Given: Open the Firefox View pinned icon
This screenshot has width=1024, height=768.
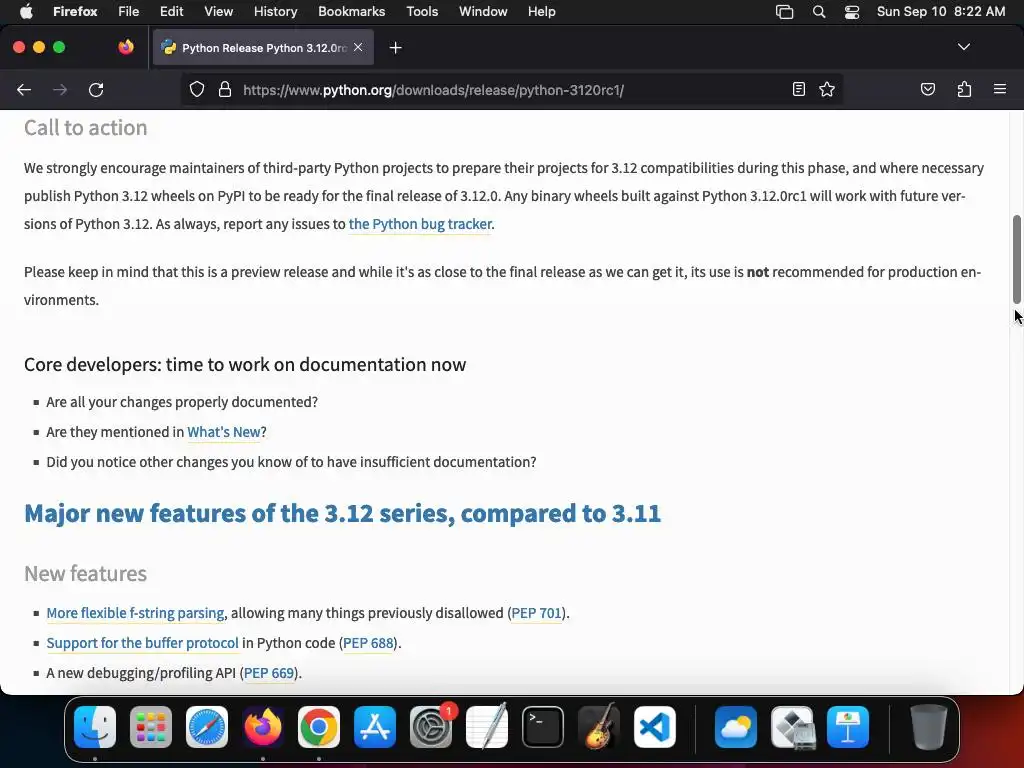Looking at the screenshot, I should (x=126, y=47).
